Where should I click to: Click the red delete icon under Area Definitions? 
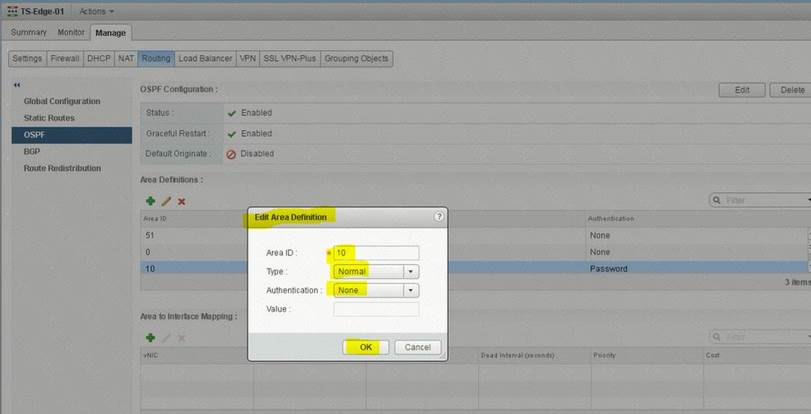click(181, 201)
